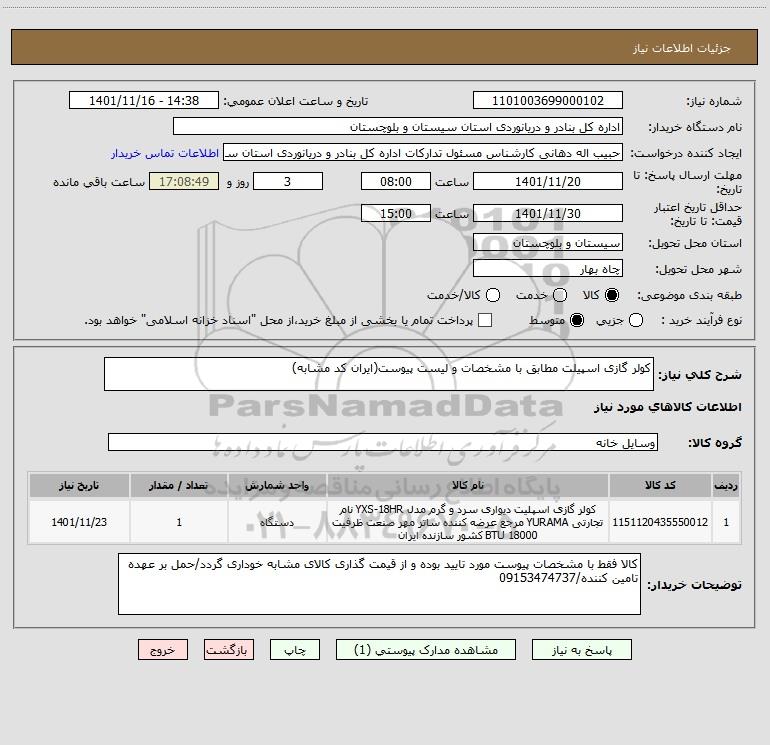Select the کالا radio button
This screenshot has width=770, height=745.
tap(612, 295)
